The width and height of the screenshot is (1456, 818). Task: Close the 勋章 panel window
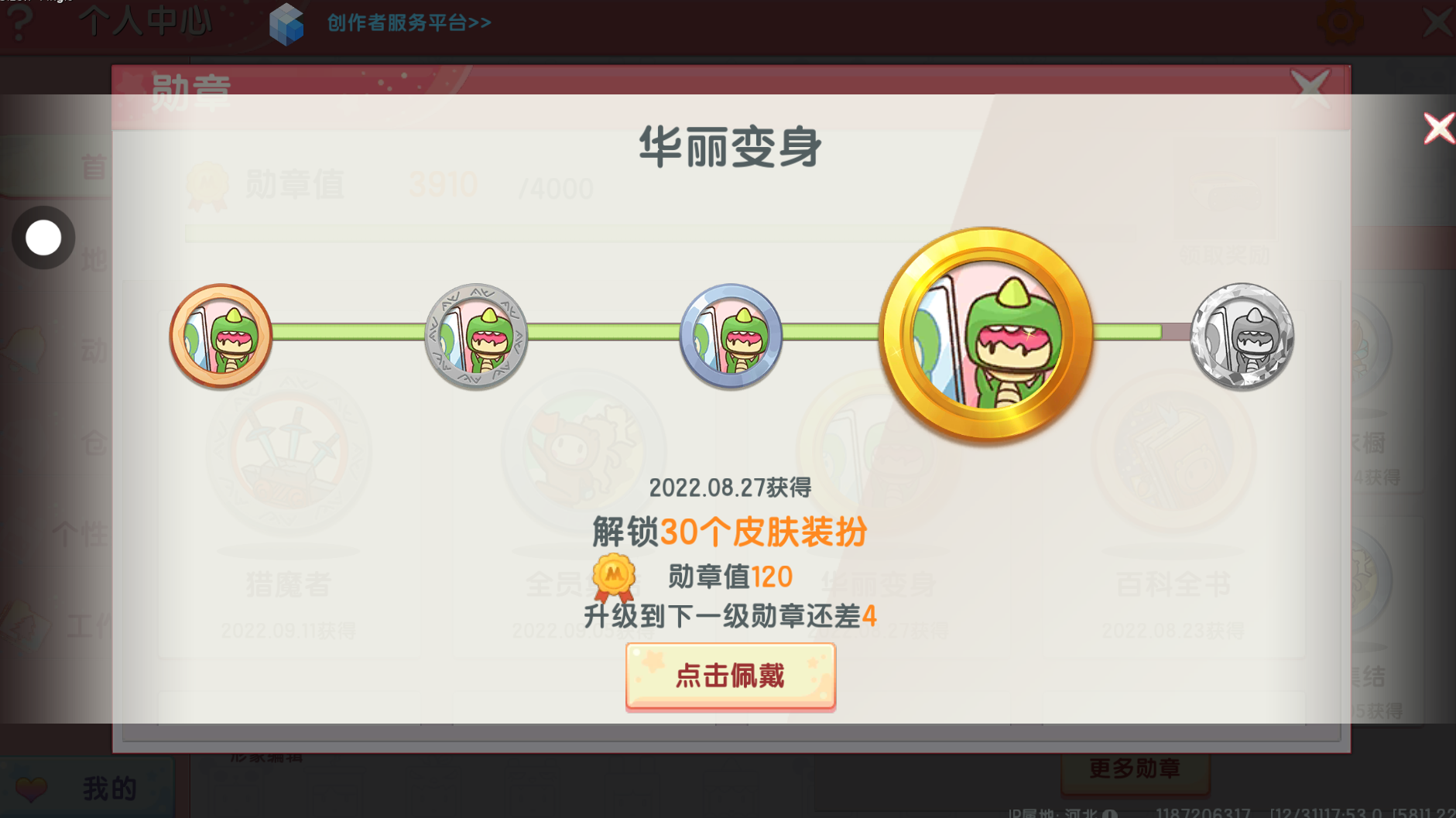point(1310,89)
